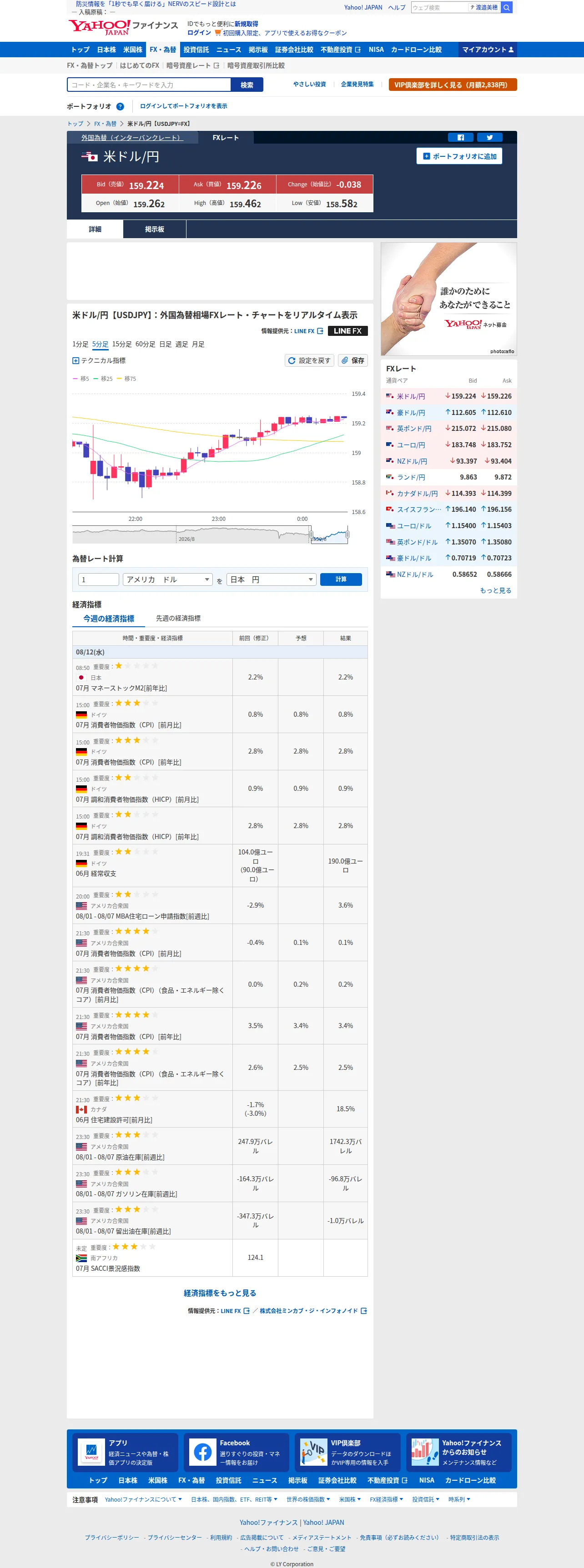Toggle the 移75 moving average legend
Screen dimensions: 584x1568
126,379
